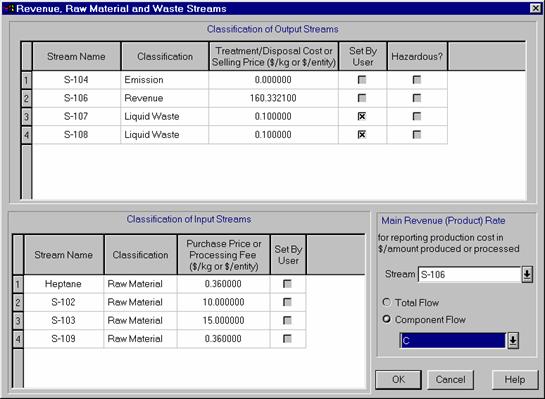Select input row 2 header
Image resolution: width=545 pixels, height=399 pixels.
(18, 302)
